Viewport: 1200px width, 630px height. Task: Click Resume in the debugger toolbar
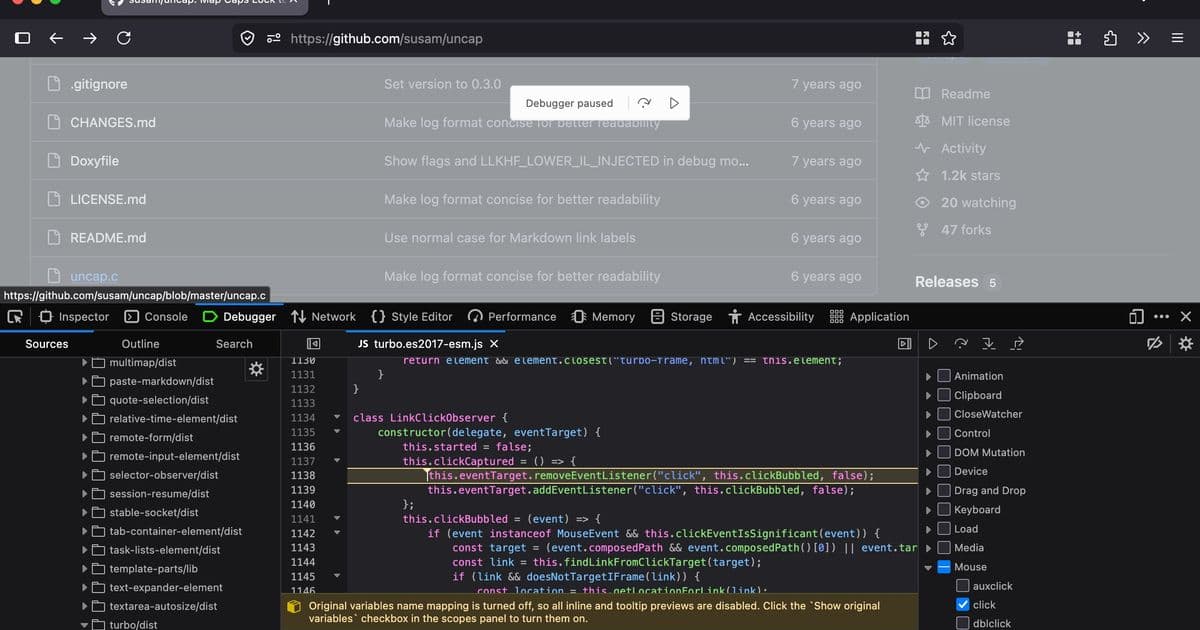pos(933,344)
